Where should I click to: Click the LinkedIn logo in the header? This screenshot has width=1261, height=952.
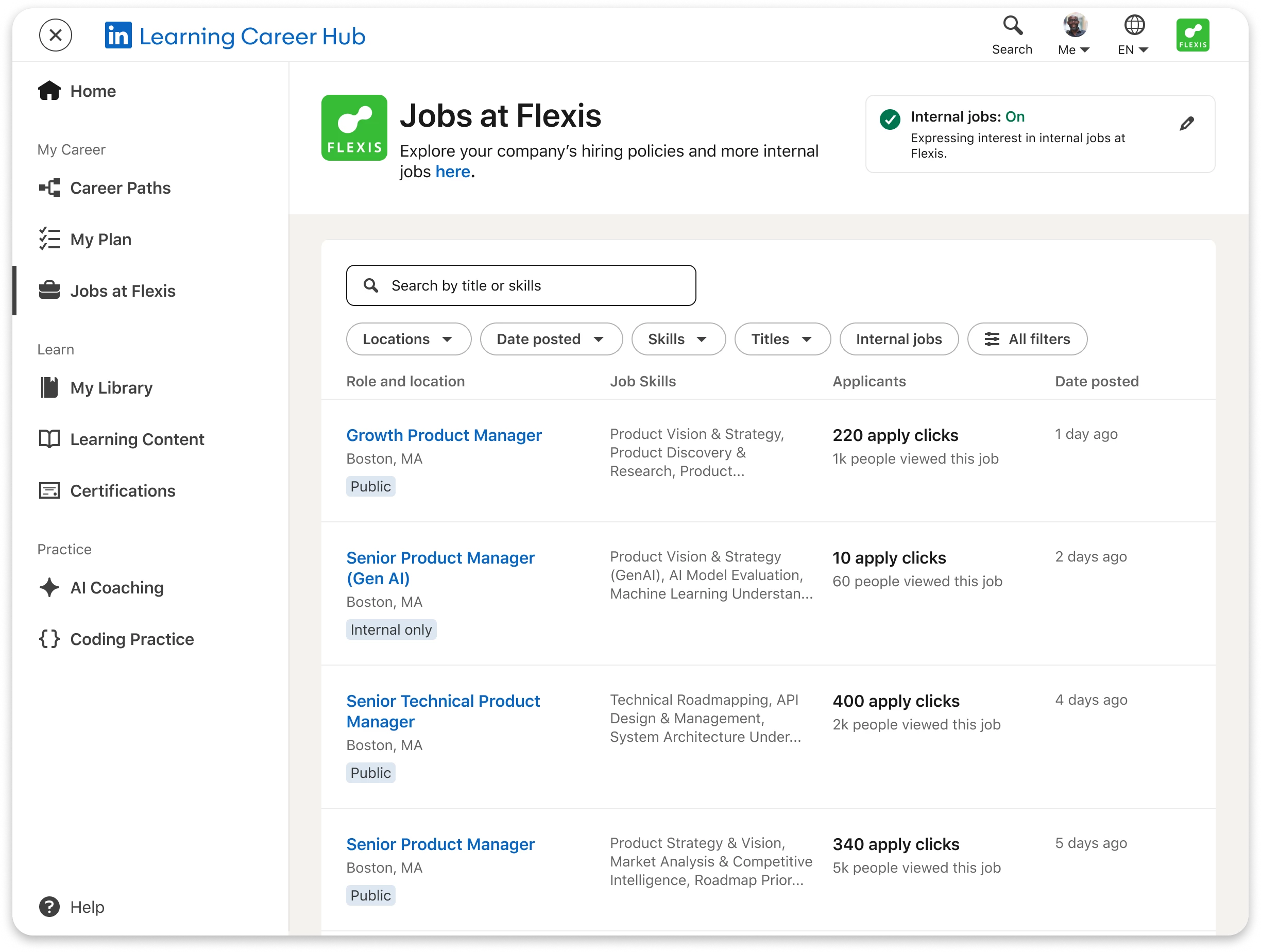(x=118, y=36)
